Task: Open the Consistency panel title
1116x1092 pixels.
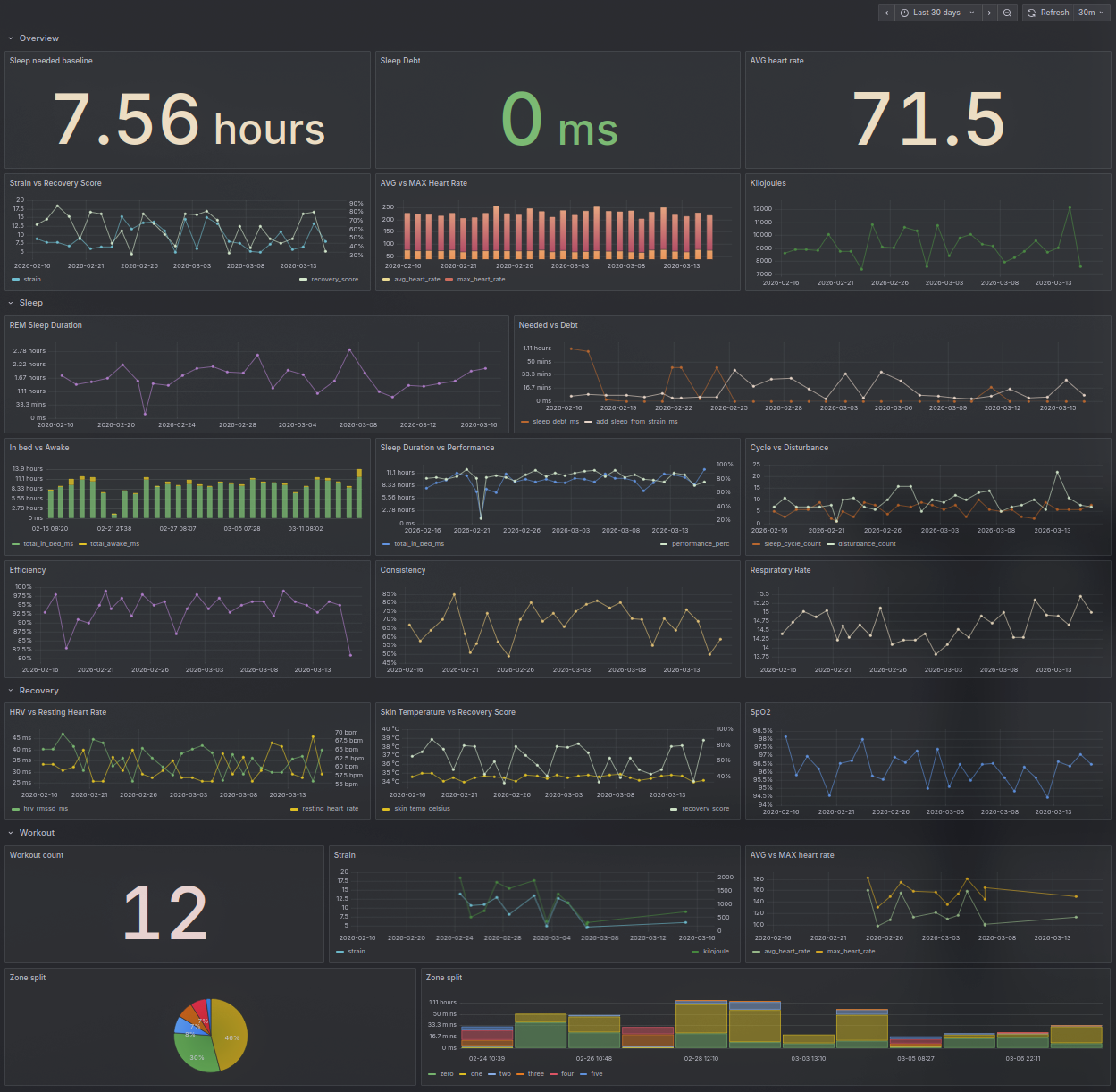Action: [x=403, y=570]
